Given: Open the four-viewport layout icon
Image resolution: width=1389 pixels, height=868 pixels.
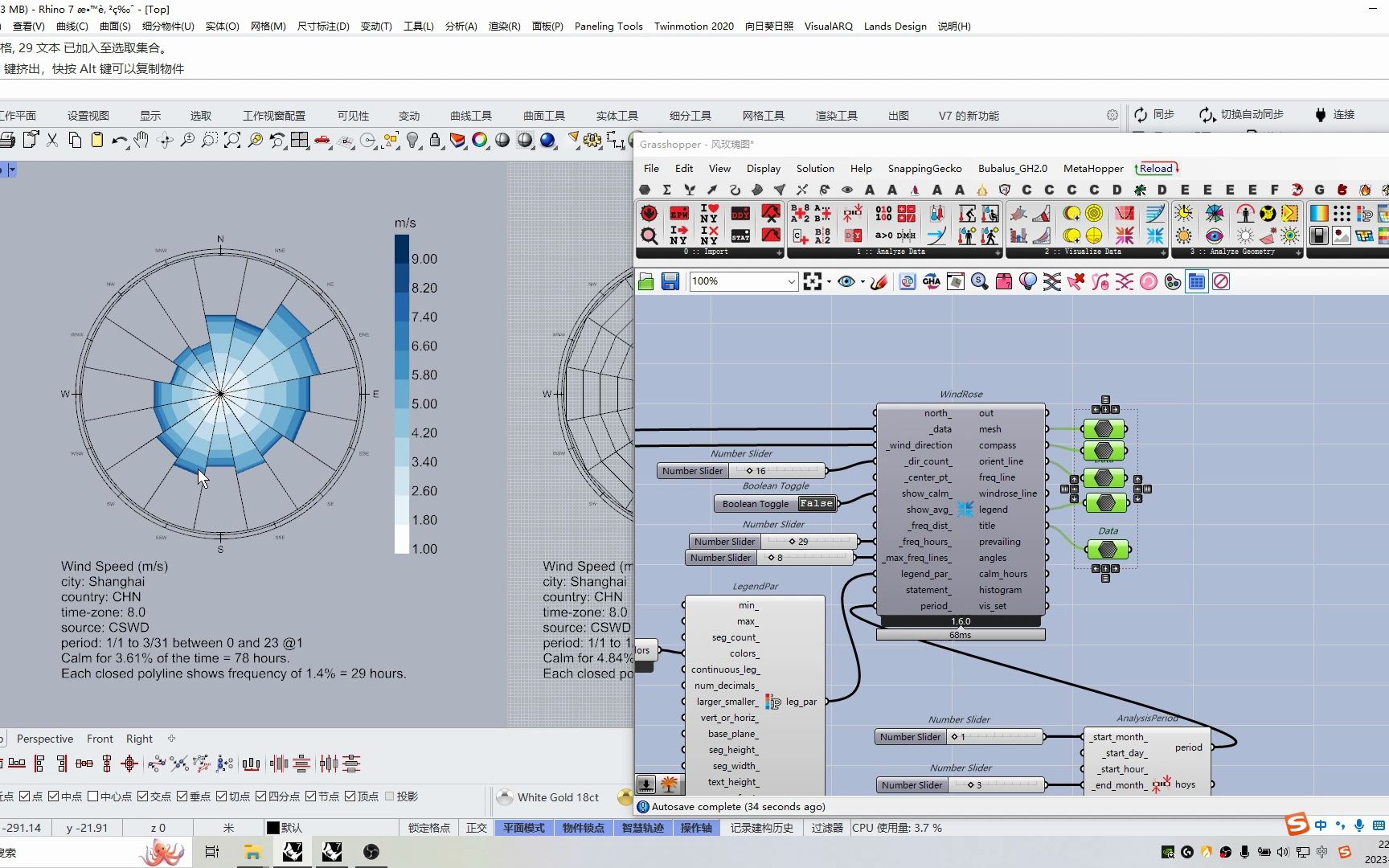Looking at the screenshot, I should tap(300, 140).
